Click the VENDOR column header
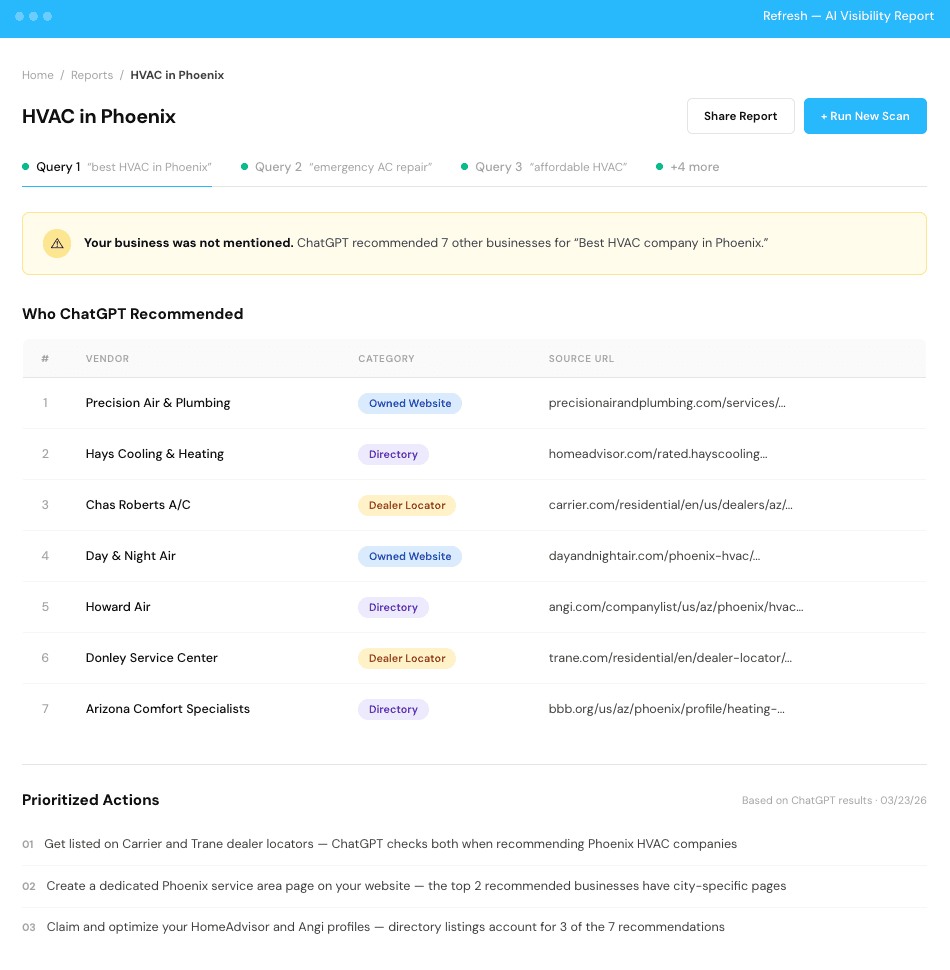 (x=108, y=359)
